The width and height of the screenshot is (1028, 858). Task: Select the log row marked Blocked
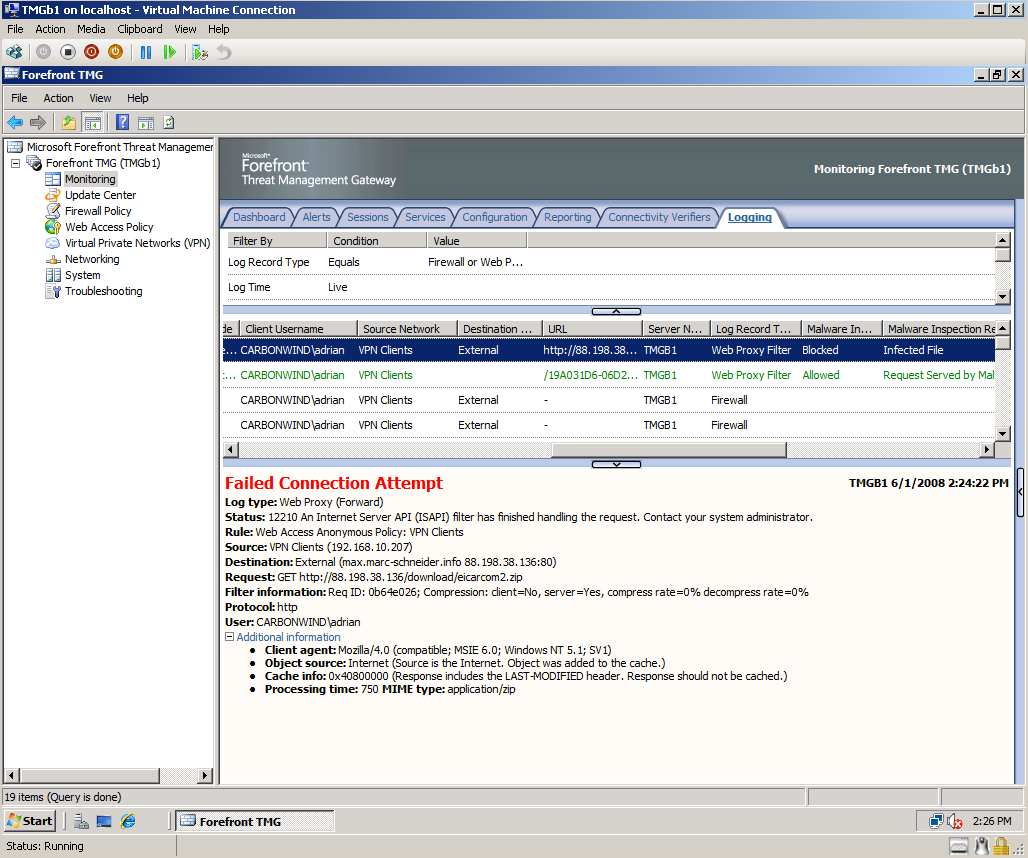(x=609, y=350)
